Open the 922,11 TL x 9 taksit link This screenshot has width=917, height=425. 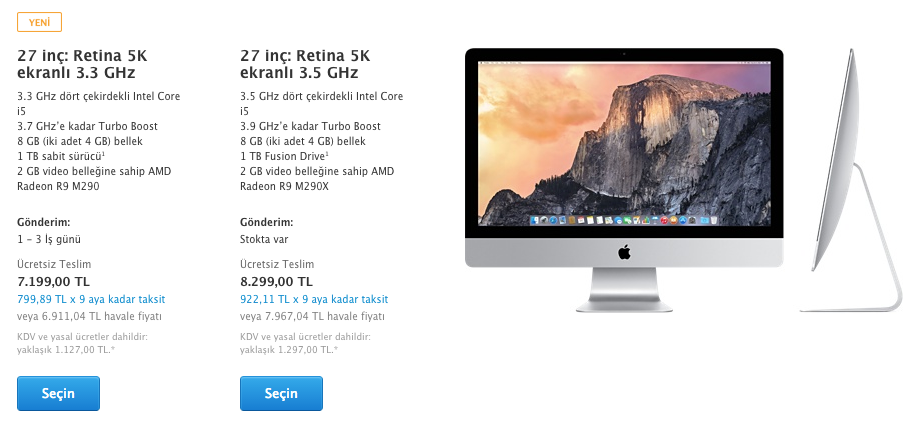[x=314, y=299]
